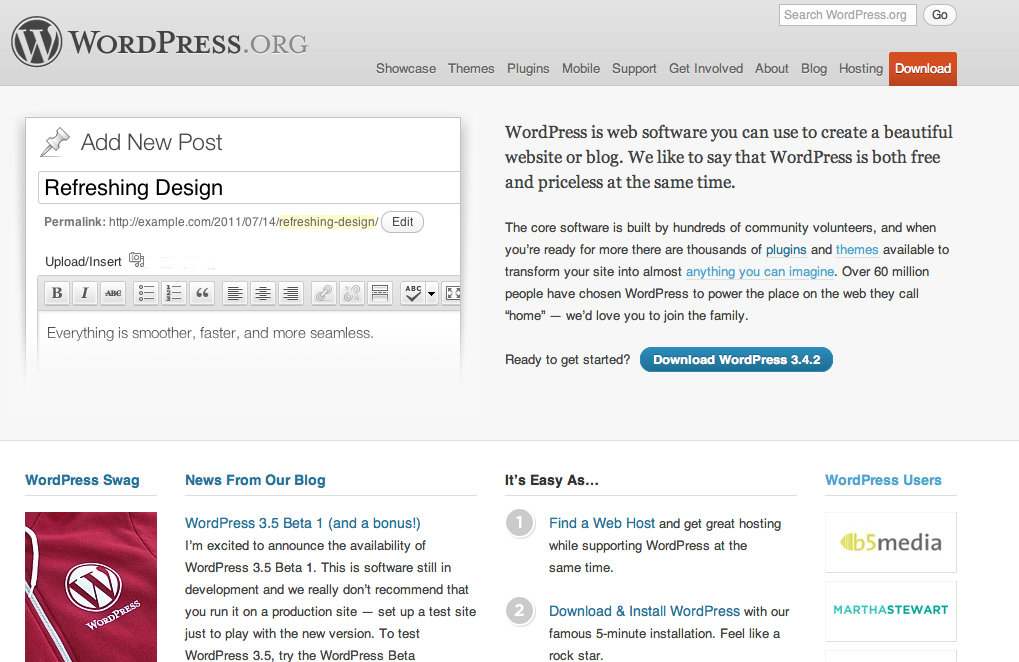Insert an ordered numbered list
This screenshot has height=662, width=1019.
[x=174, y=293]
